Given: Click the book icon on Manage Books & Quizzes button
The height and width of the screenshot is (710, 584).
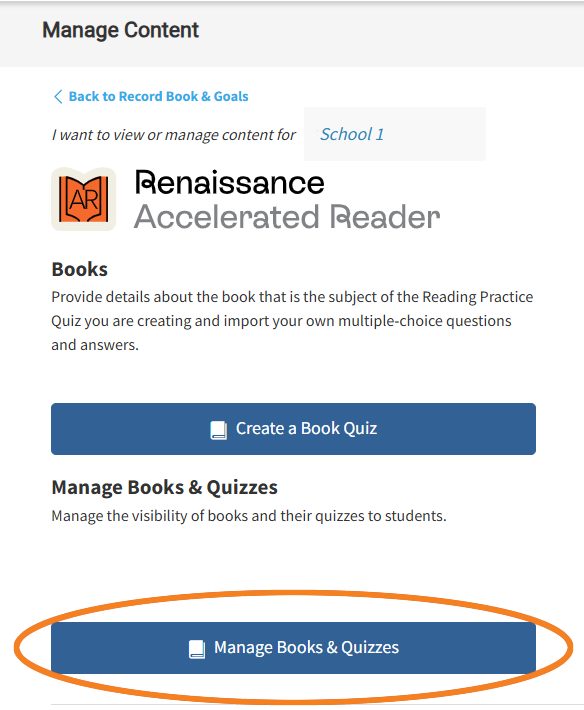Looking at the screenshot, I should click(197, 649).
